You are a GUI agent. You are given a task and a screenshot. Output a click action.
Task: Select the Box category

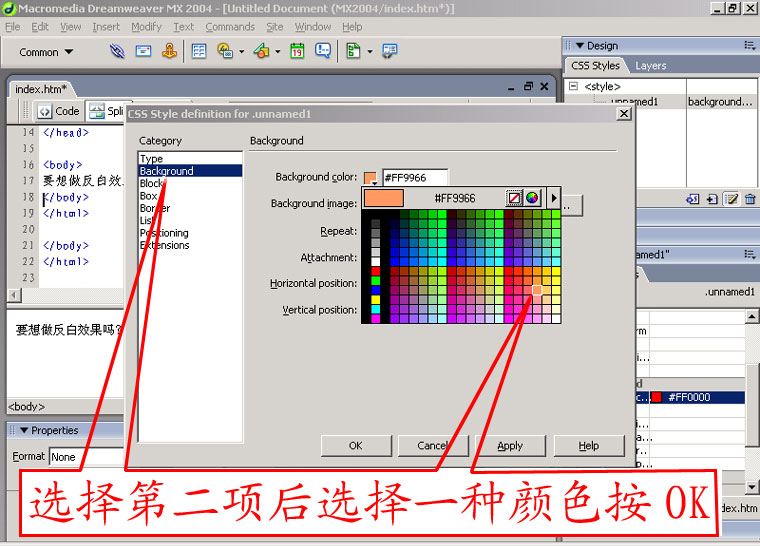click(190, 196)
